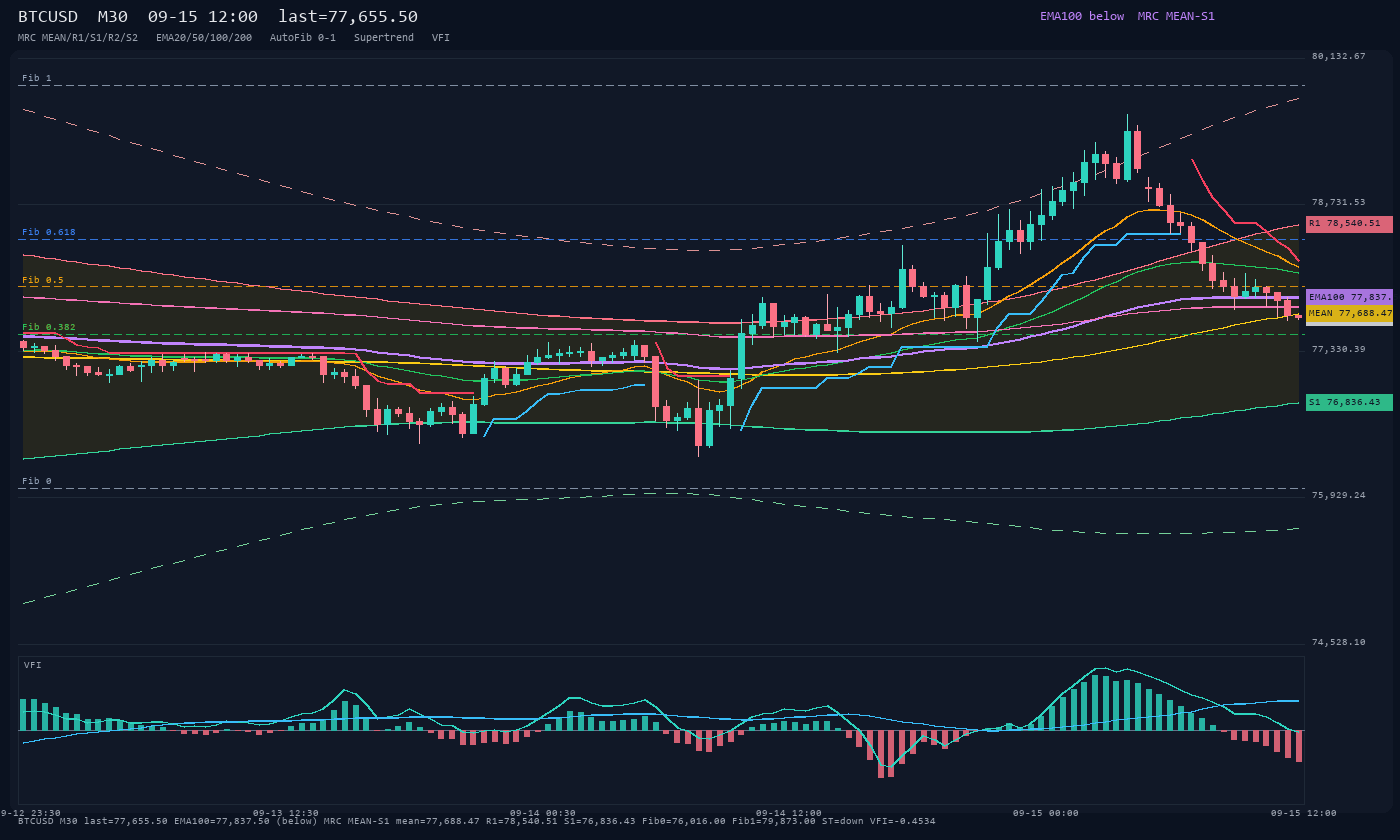
Task: Click the MRC MEAN/R1/S1/R2/S2 indicator label
Action: tap(78, 37)
